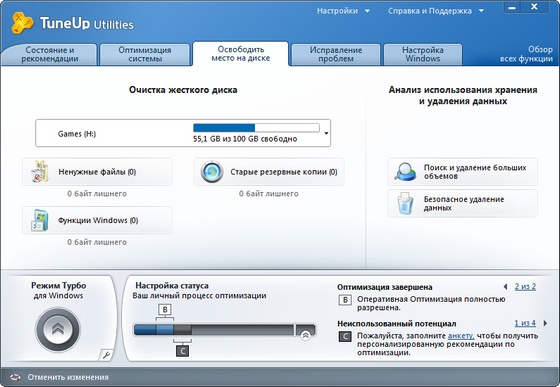Open Поиск и удаление больших объемов
This screenshot has height=387, width=560.
[x=462, y=172]
